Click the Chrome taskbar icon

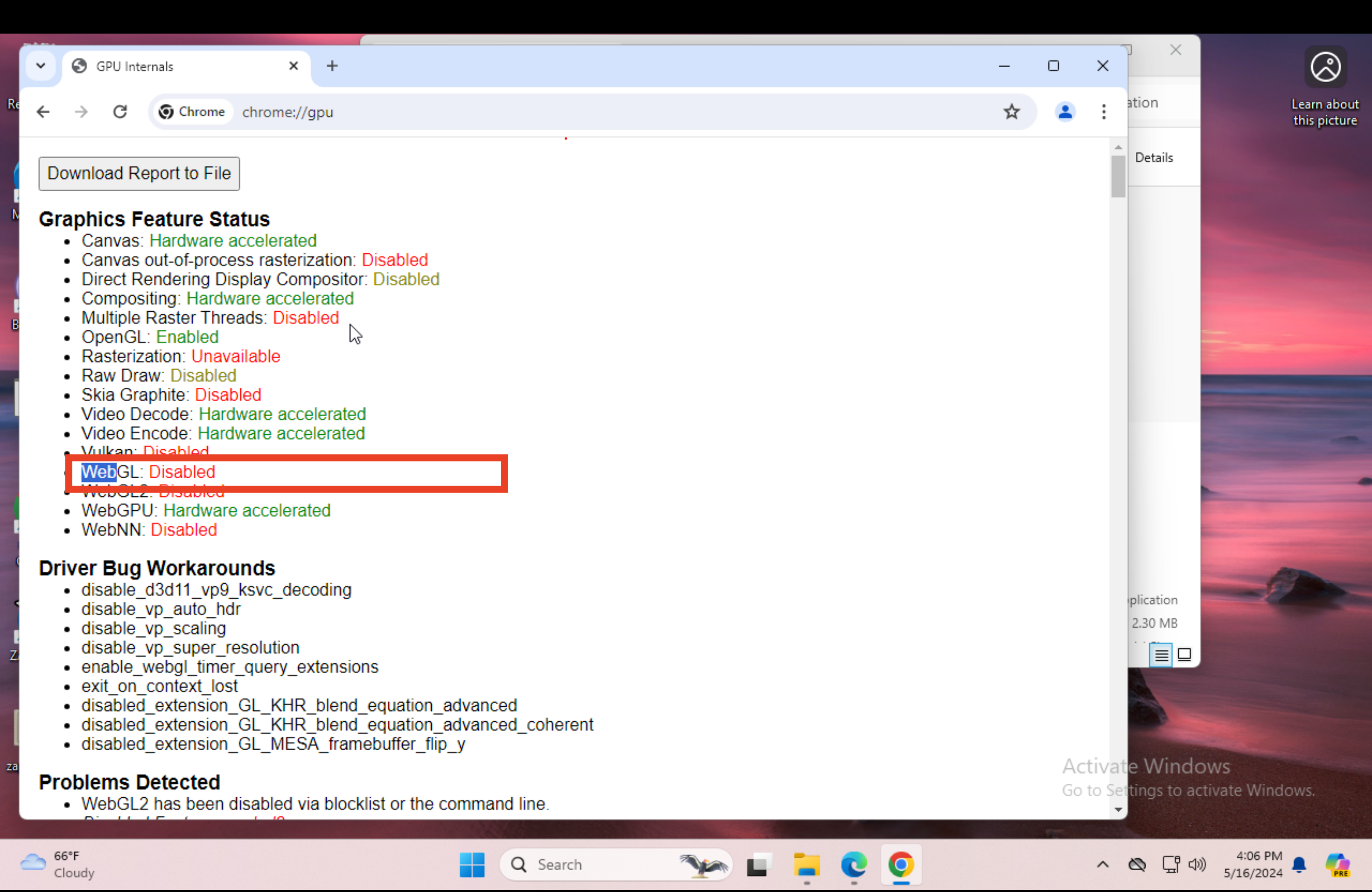(901, 864)
